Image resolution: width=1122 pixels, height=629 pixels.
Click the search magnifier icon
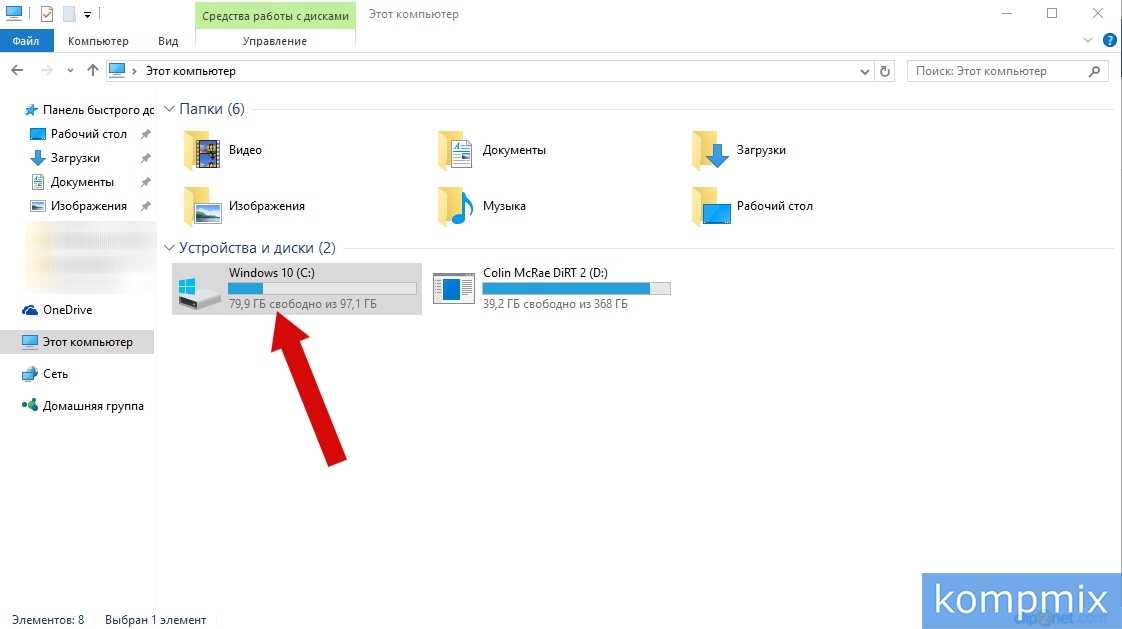pyautogui.click(x=1094, y=71)
